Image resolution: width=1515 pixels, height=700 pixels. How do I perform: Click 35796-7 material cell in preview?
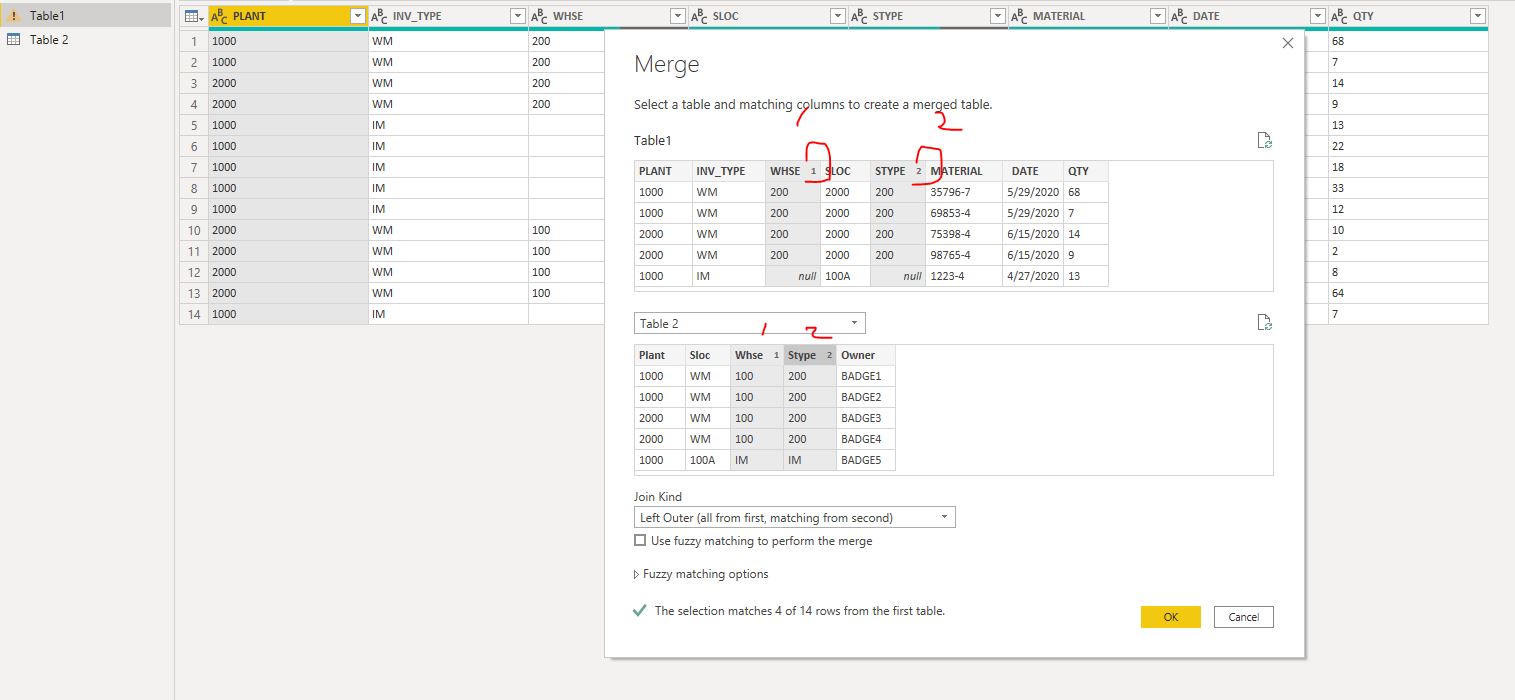point(964,192)
